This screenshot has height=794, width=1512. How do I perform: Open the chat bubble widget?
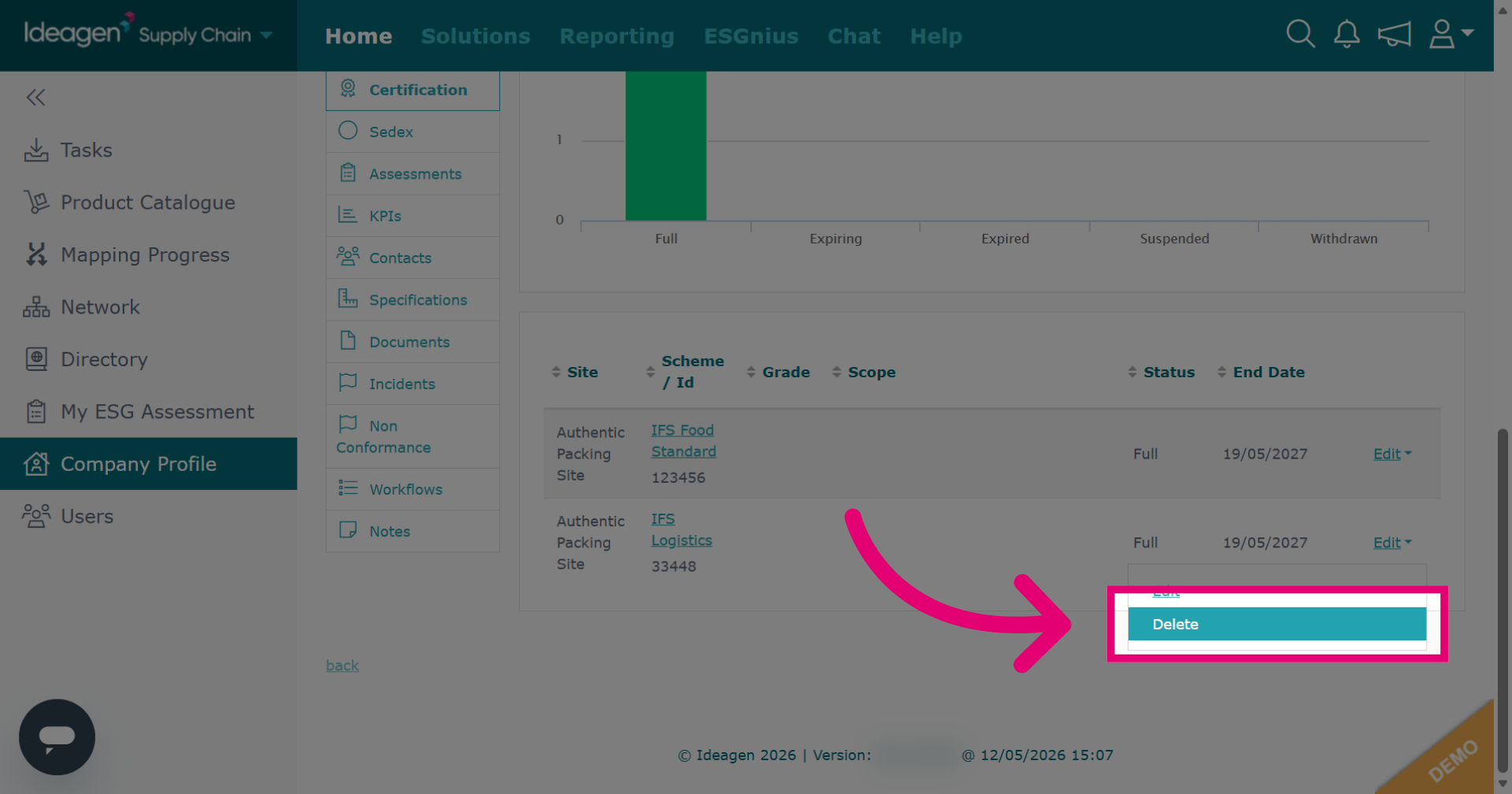click(57, 737)
